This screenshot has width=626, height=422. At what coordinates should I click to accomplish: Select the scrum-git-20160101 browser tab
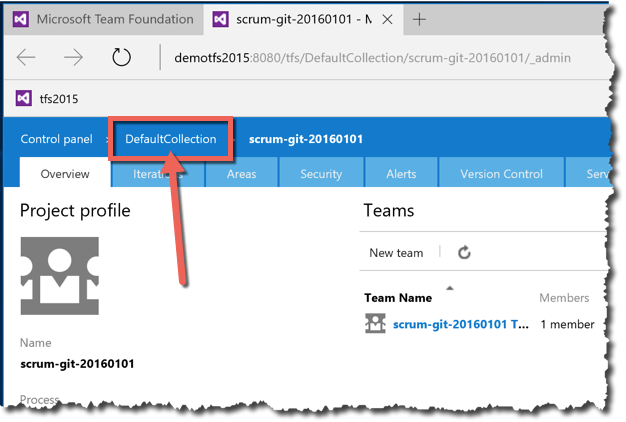[303, 19]
